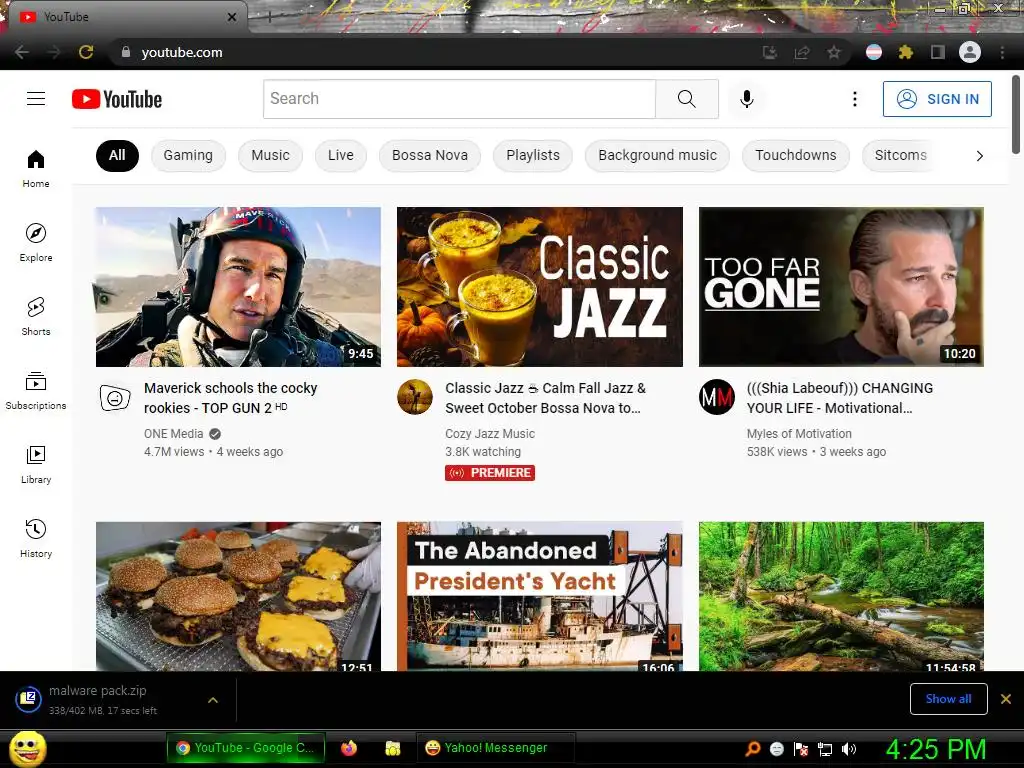Select the Sitcoms filter chip
The height and width of the screenshot is (768, 1024).
pos(901,155)
